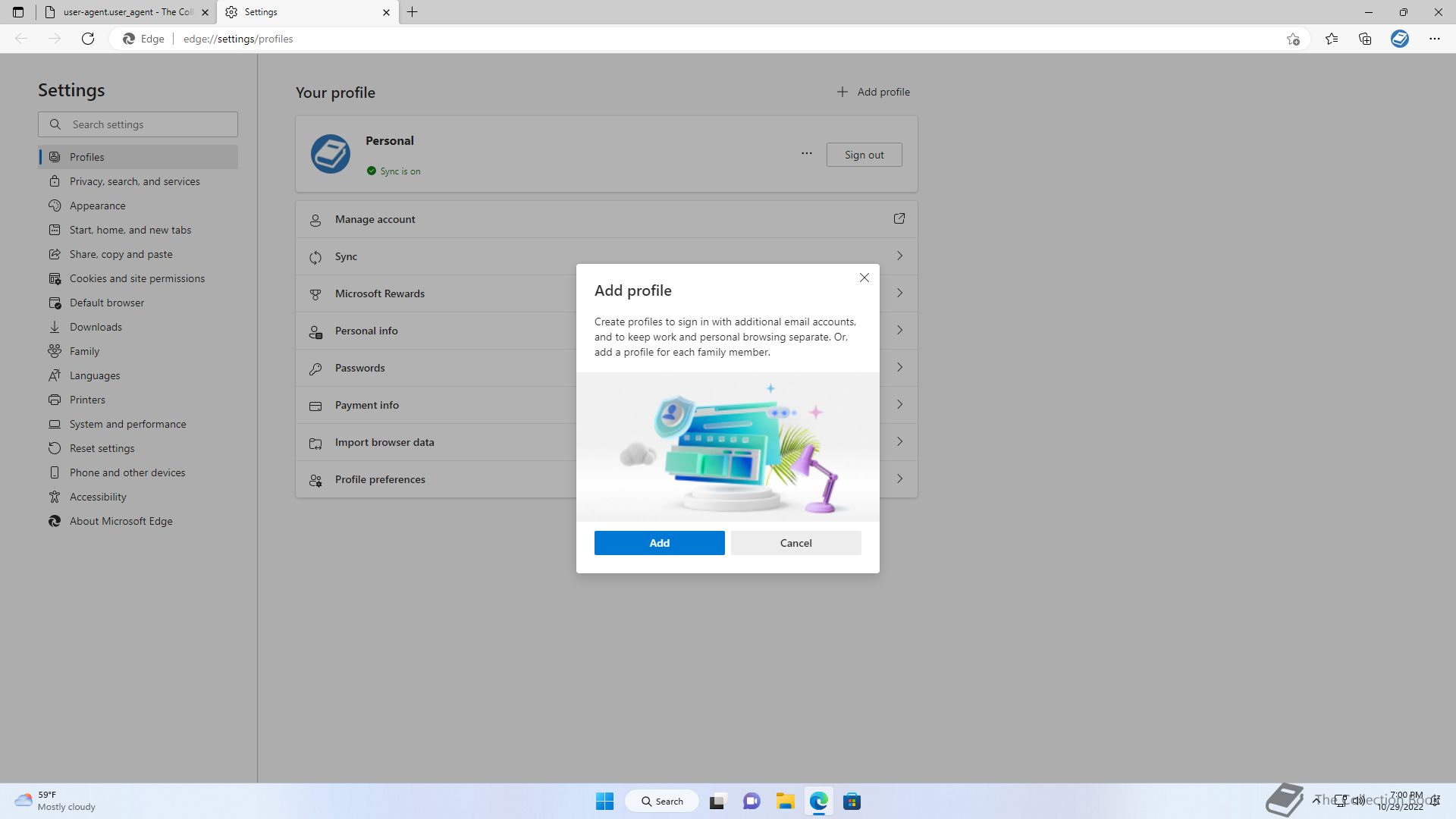This screenshot has width=1456, height=819.
Task: Open Settings and more ellipsis menu
Action: pos(1434,39)
